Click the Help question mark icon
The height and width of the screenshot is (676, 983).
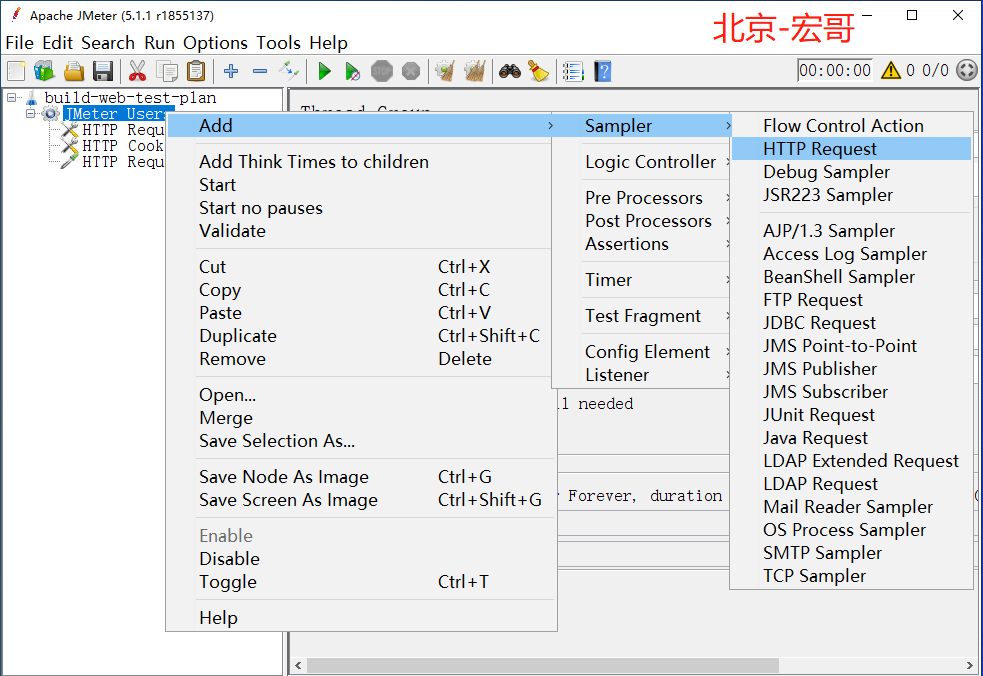tap(602, 71)
